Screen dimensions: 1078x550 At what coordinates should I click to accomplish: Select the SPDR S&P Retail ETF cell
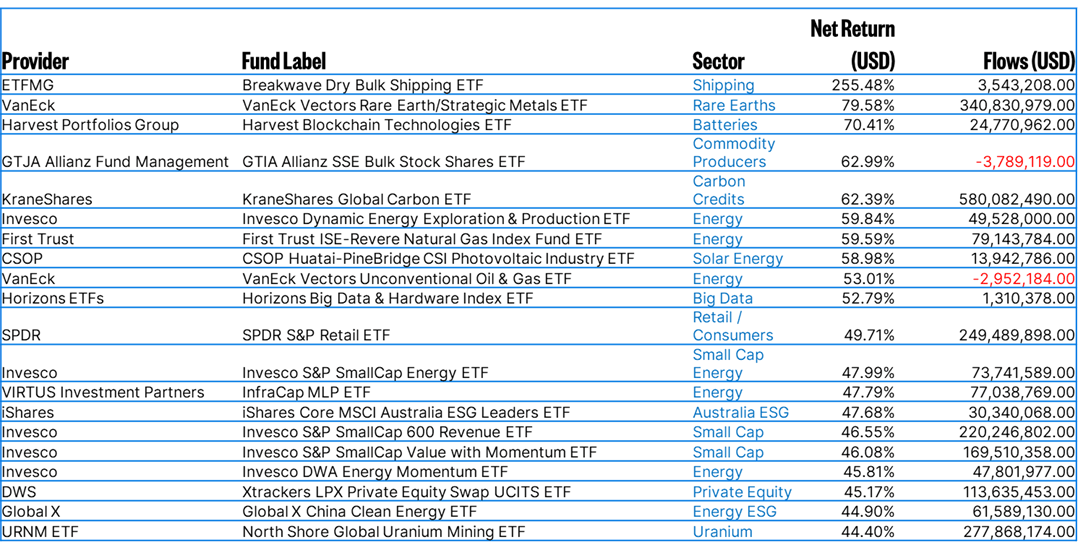[x=316, y=336]
